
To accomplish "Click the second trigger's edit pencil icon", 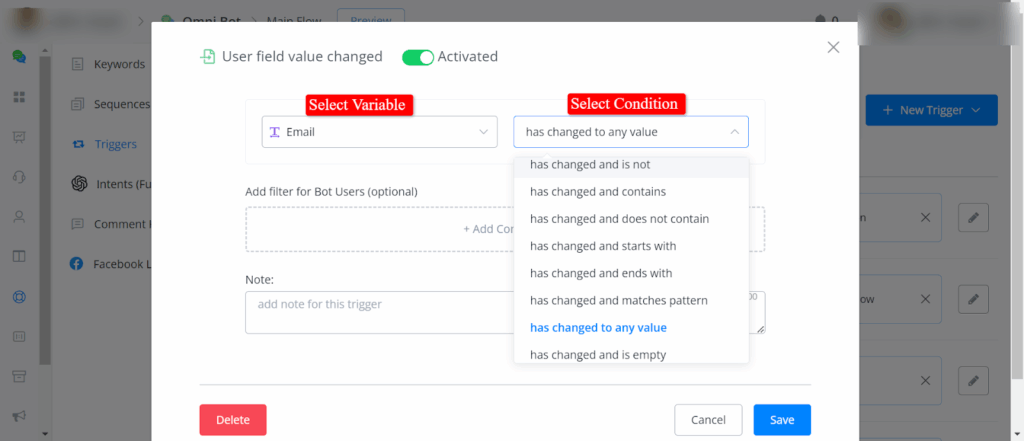I will pos(973,298).
